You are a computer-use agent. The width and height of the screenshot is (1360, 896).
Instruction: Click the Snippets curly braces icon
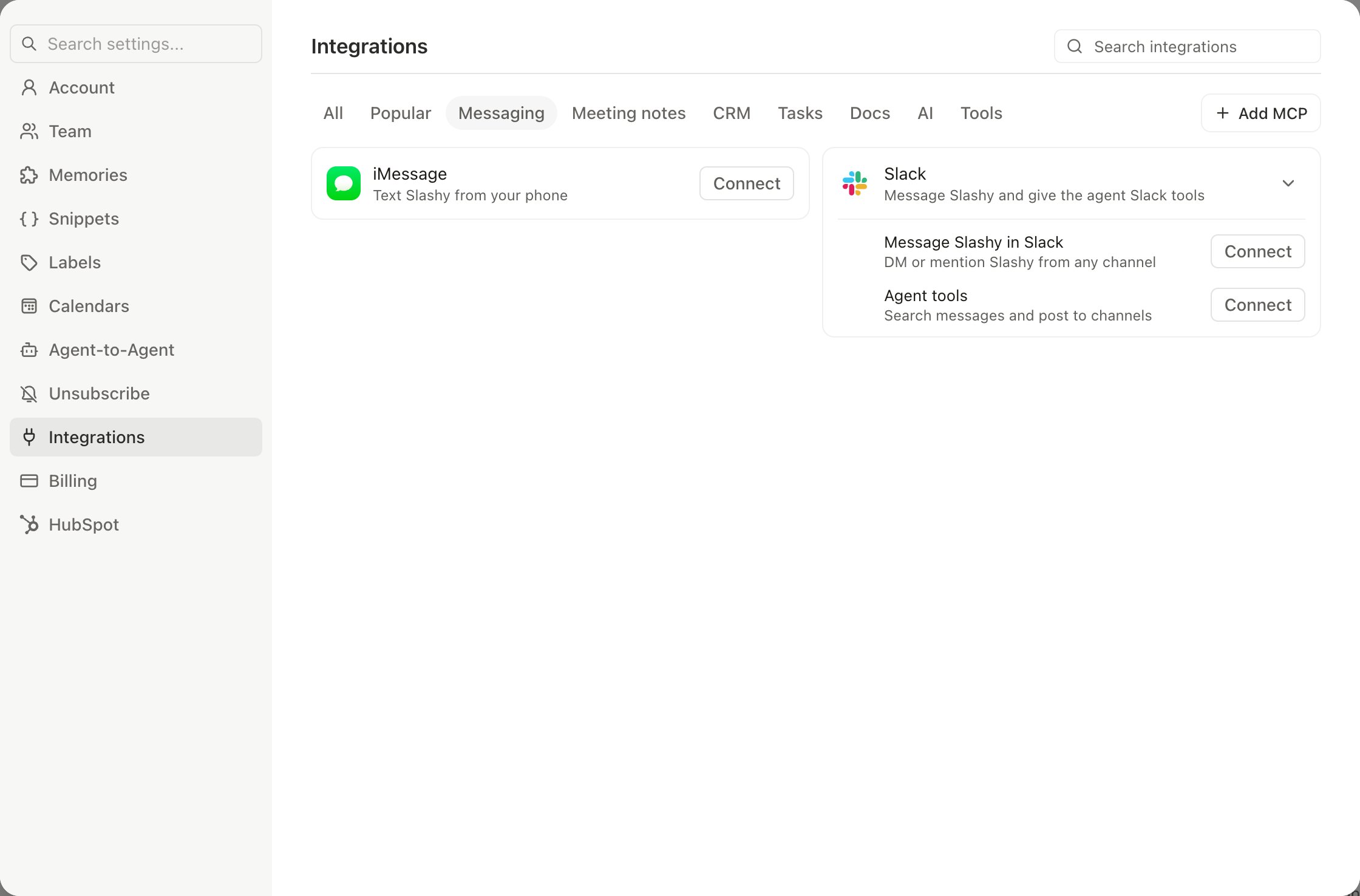[x=29, y=219]
